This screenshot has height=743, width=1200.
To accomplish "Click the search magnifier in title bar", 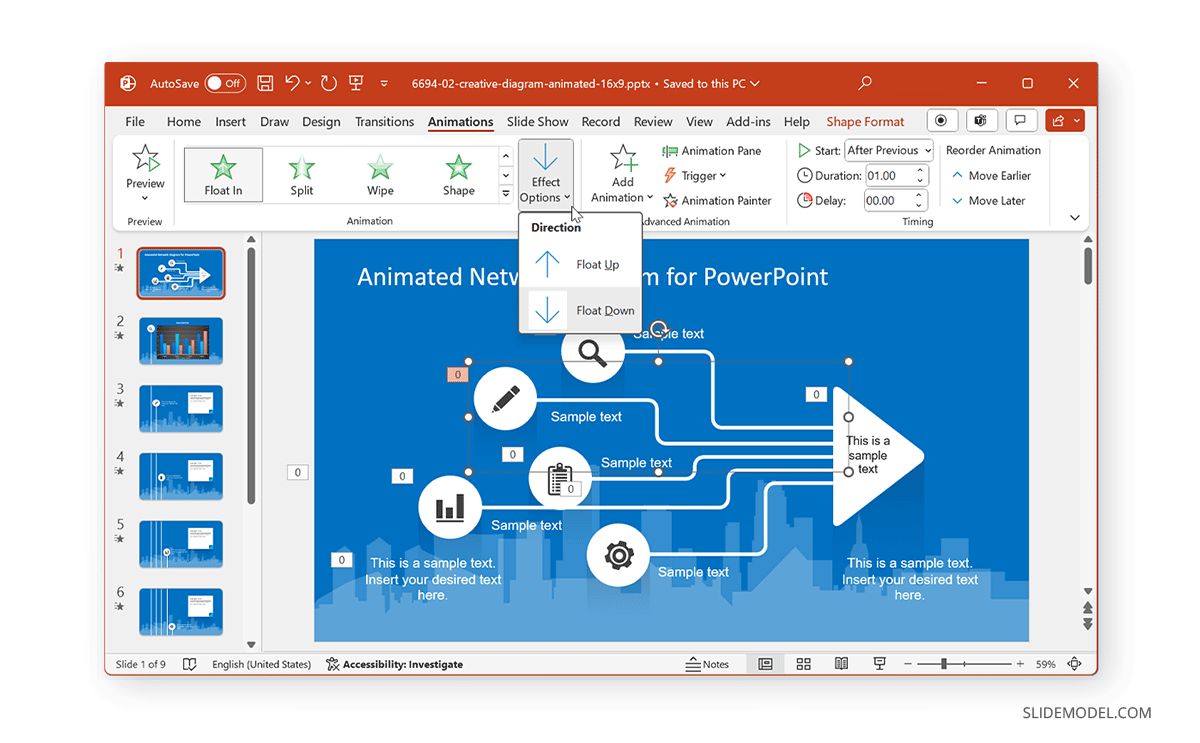I will (865, 84).
